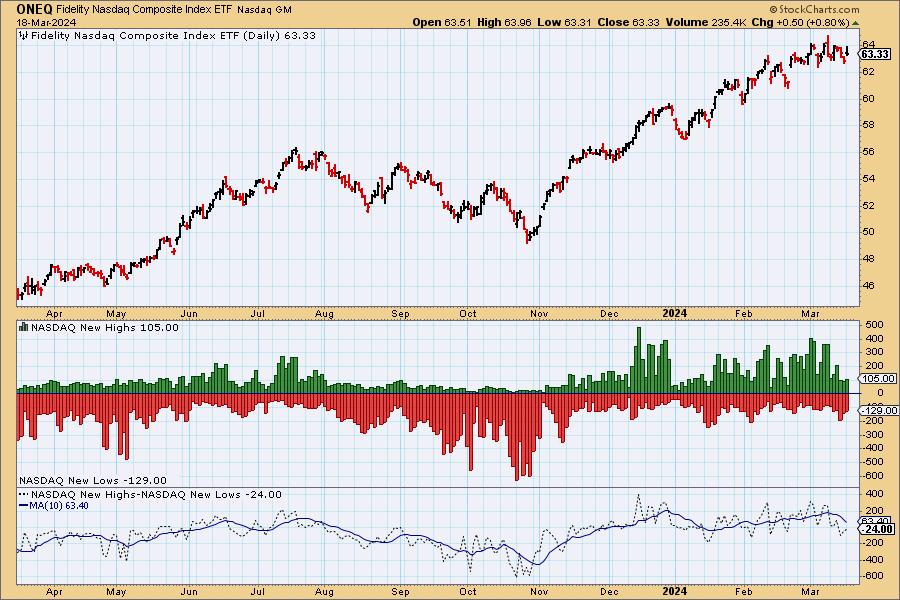The width and height of the screenshot is (900, 600).
Task: Click the 64 label on the price axis
Action: click(868, 44)
